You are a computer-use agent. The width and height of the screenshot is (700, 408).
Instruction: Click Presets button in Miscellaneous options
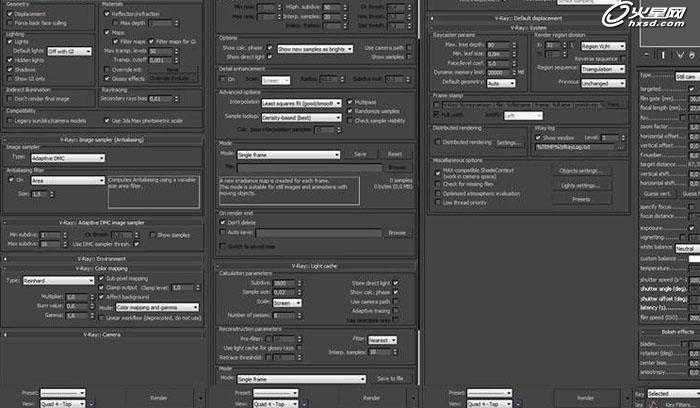[x=581, y=200]
